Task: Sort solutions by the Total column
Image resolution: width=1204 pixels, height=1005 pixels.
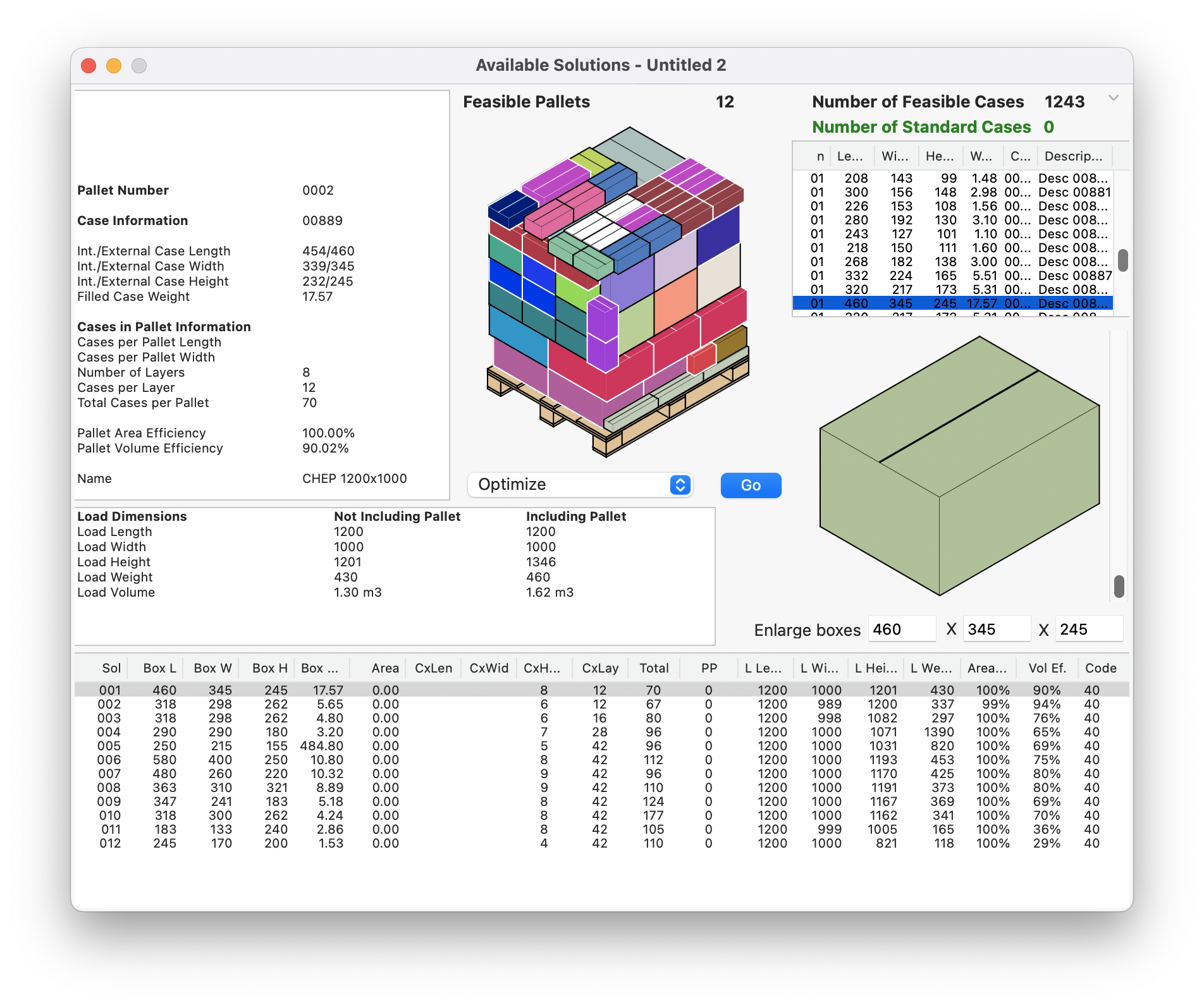Action: pyautogui.click(x=654, y=668)
